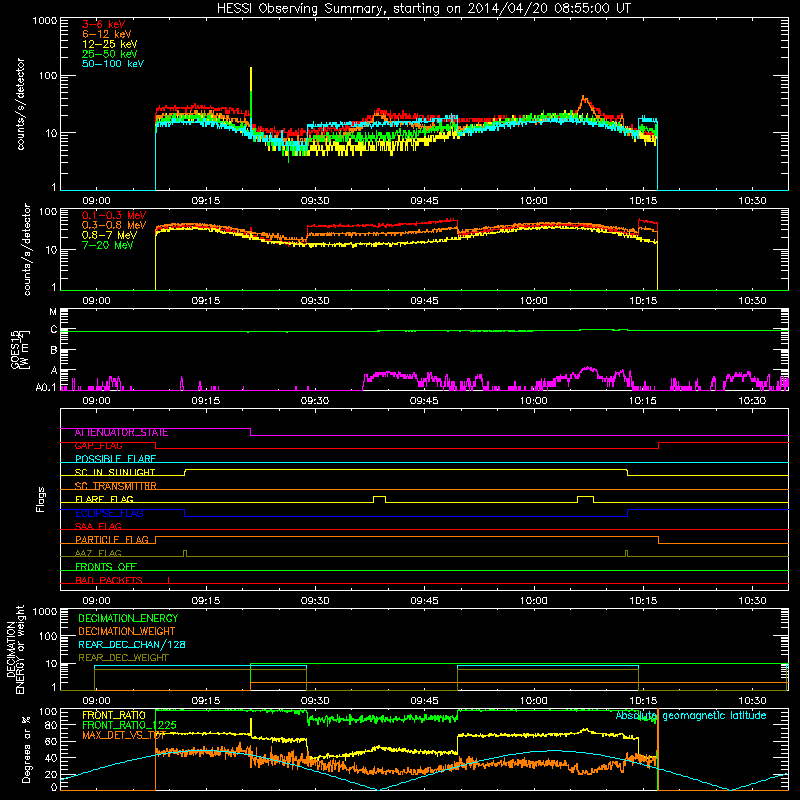Image resolution: width=800 pixels, height=800 pixels.
Task: Select the ATTENUATOR_STATE flag label
Action: coord(121,433)
